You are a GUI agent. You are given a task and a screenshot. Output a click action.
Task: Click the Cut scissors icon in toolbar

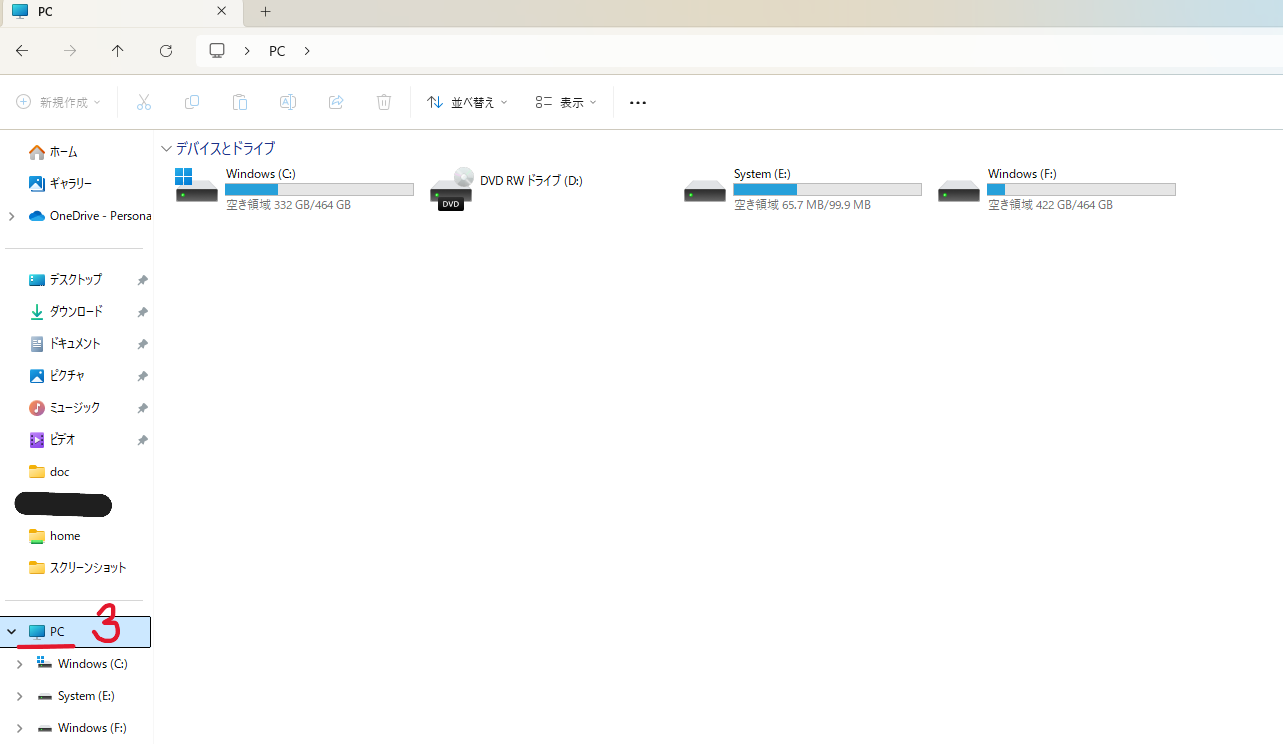pos(143,102)
